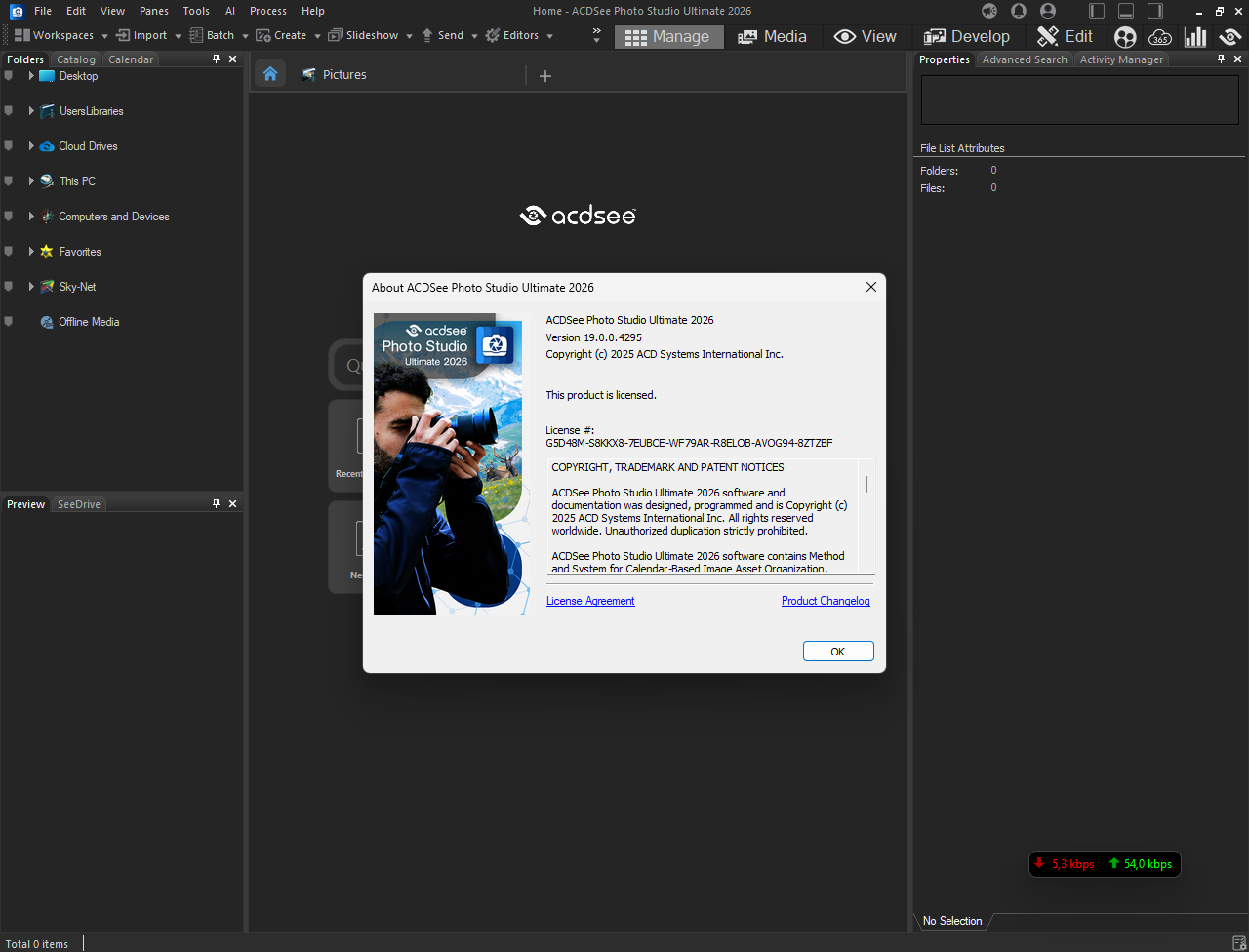Toggle Easy-Select marker beside Favorites

click(x=9, y=252)
